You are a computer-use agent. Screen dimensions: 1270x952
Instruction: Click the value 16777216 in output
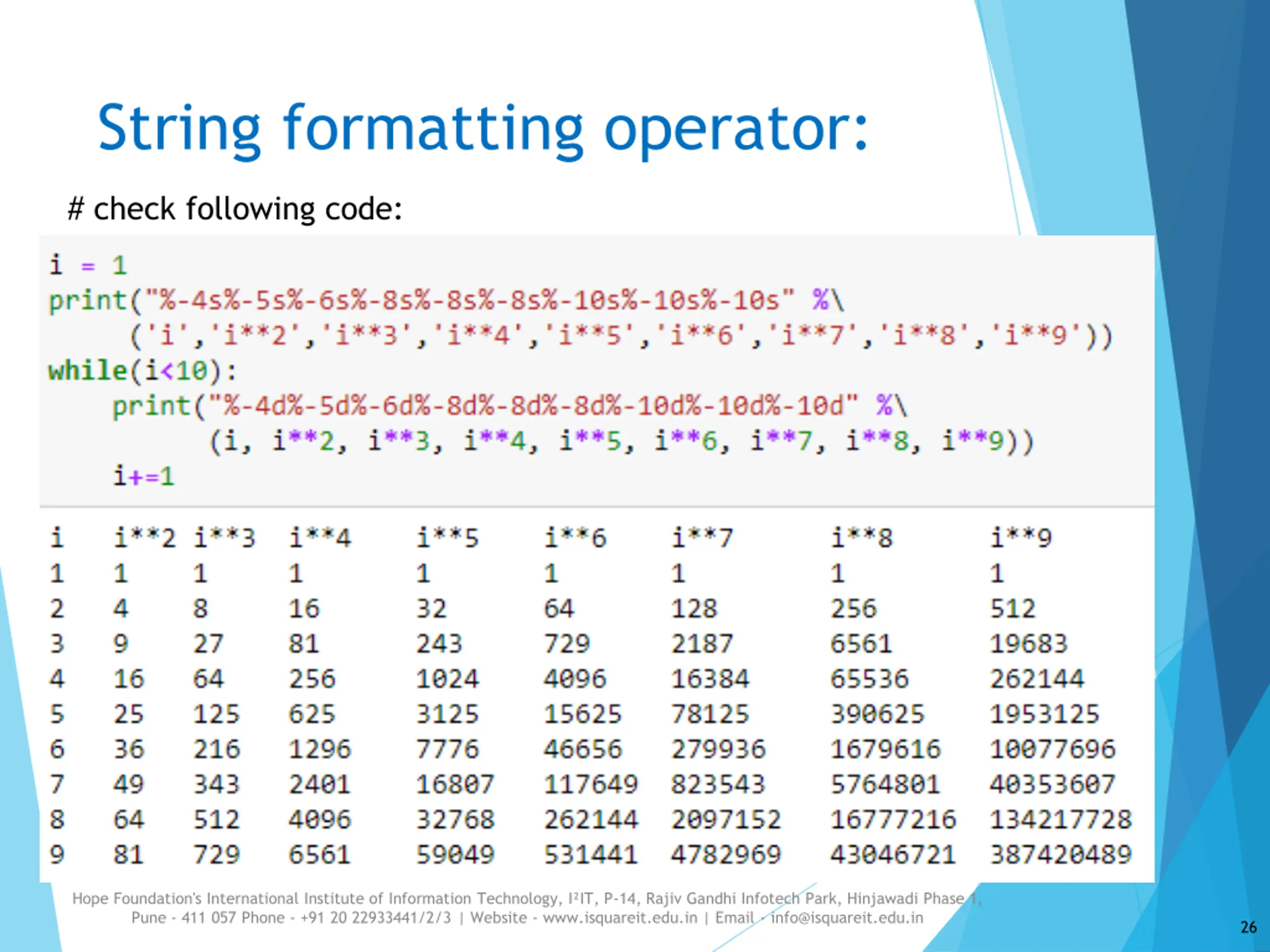point(893,820)
